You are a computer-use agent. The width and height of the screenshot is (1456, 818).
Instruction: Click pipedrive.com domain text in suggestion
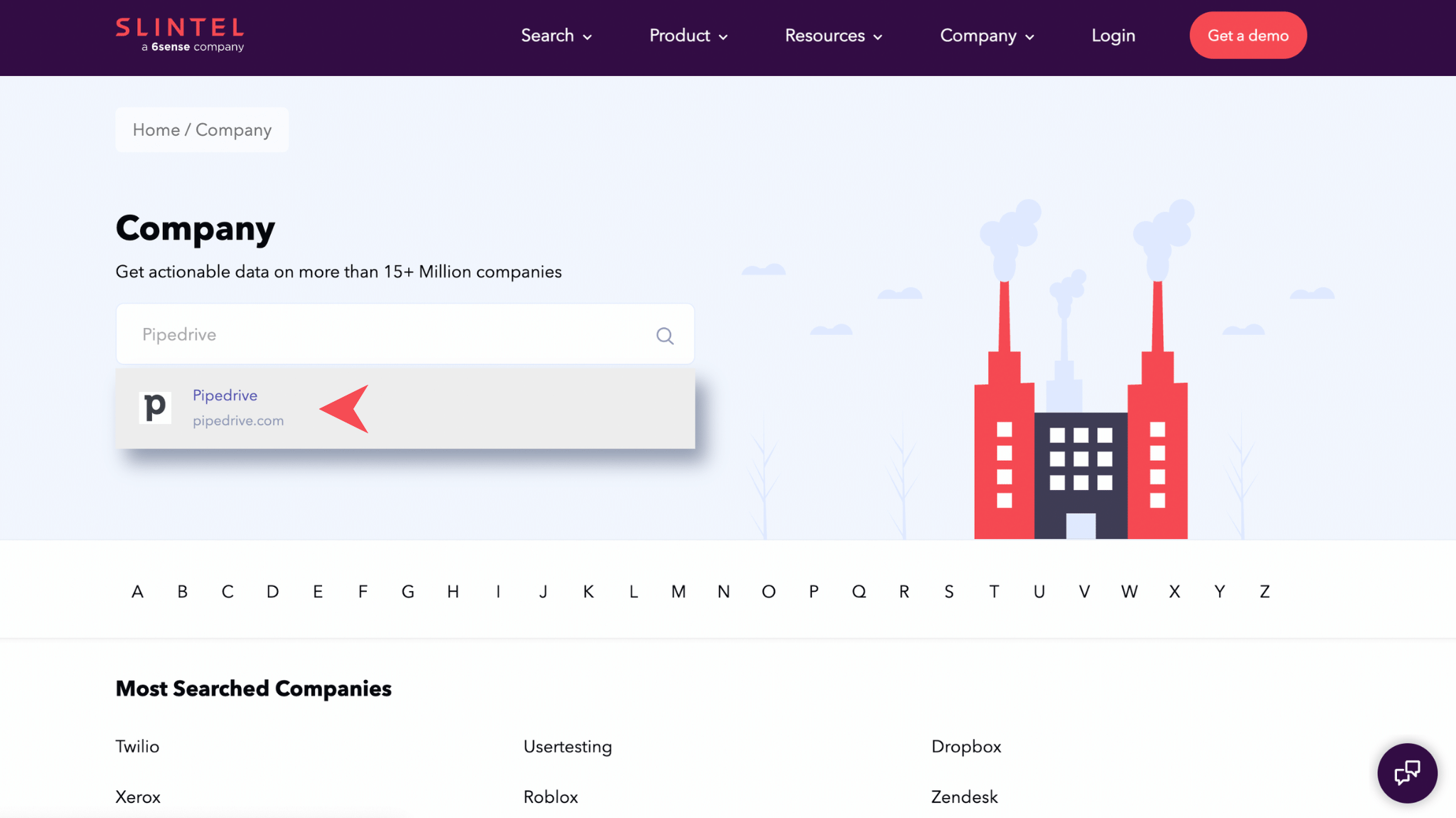[x=238, y=420]
